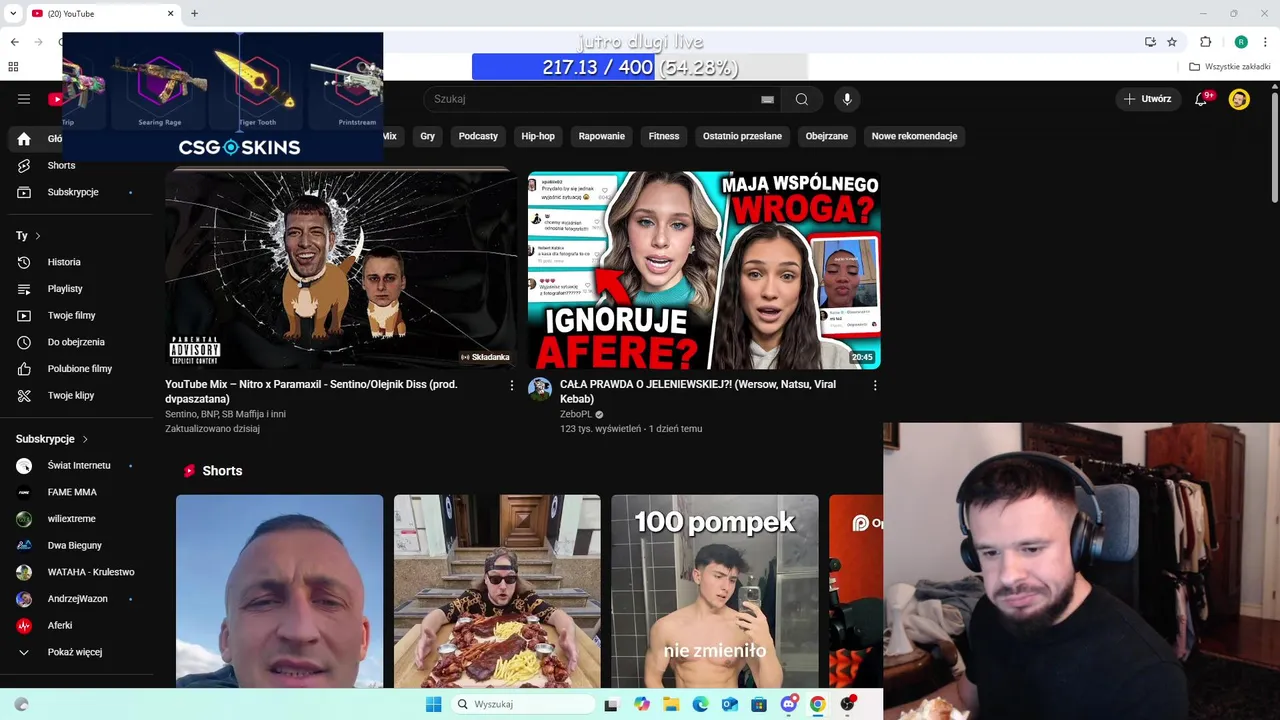Open Chrome apps grid shortcut
Image resolution: width=1280 pixels, height=720 pixels.
pyautogui.click(x=13, y=67)
